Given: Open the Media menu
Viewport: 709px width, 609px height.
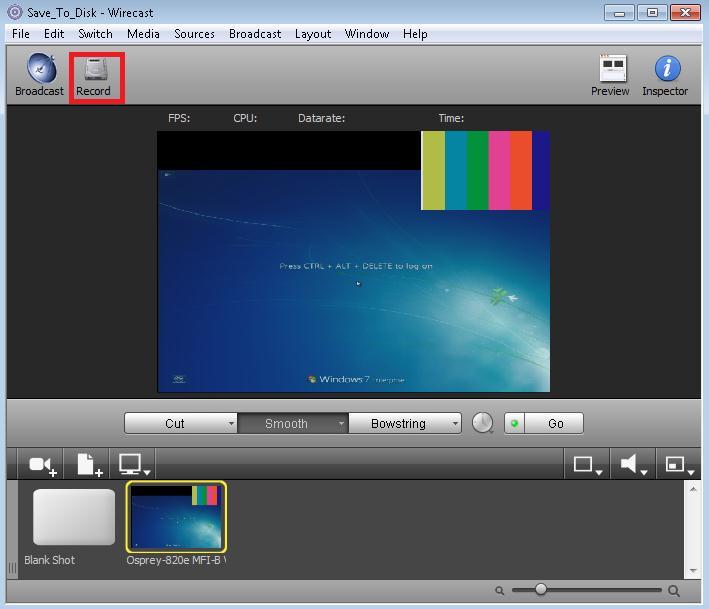Looking at the screenshot, I should pyautogui.click(x=143, y=34).
